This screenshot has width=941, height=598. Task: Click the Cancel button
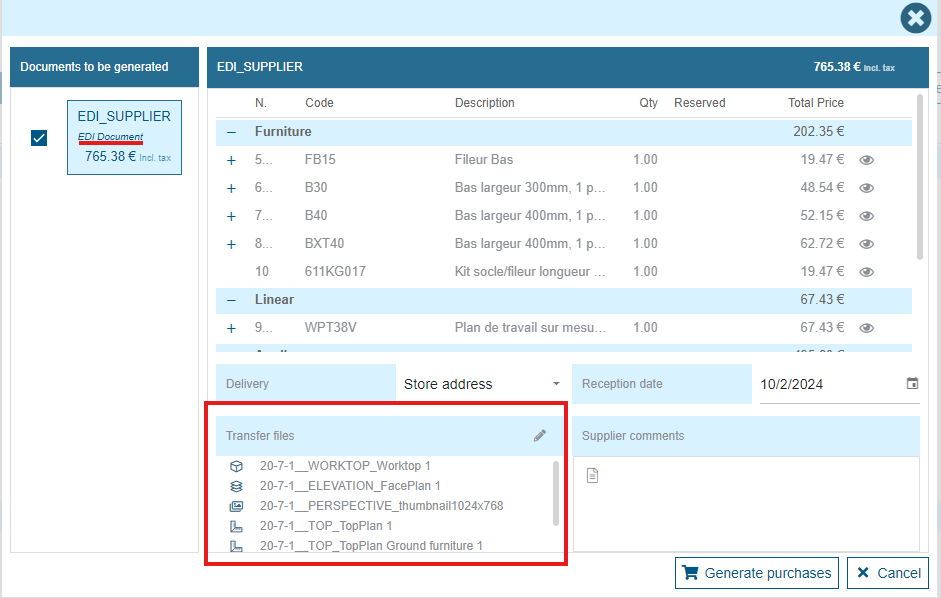coord(888,573)
